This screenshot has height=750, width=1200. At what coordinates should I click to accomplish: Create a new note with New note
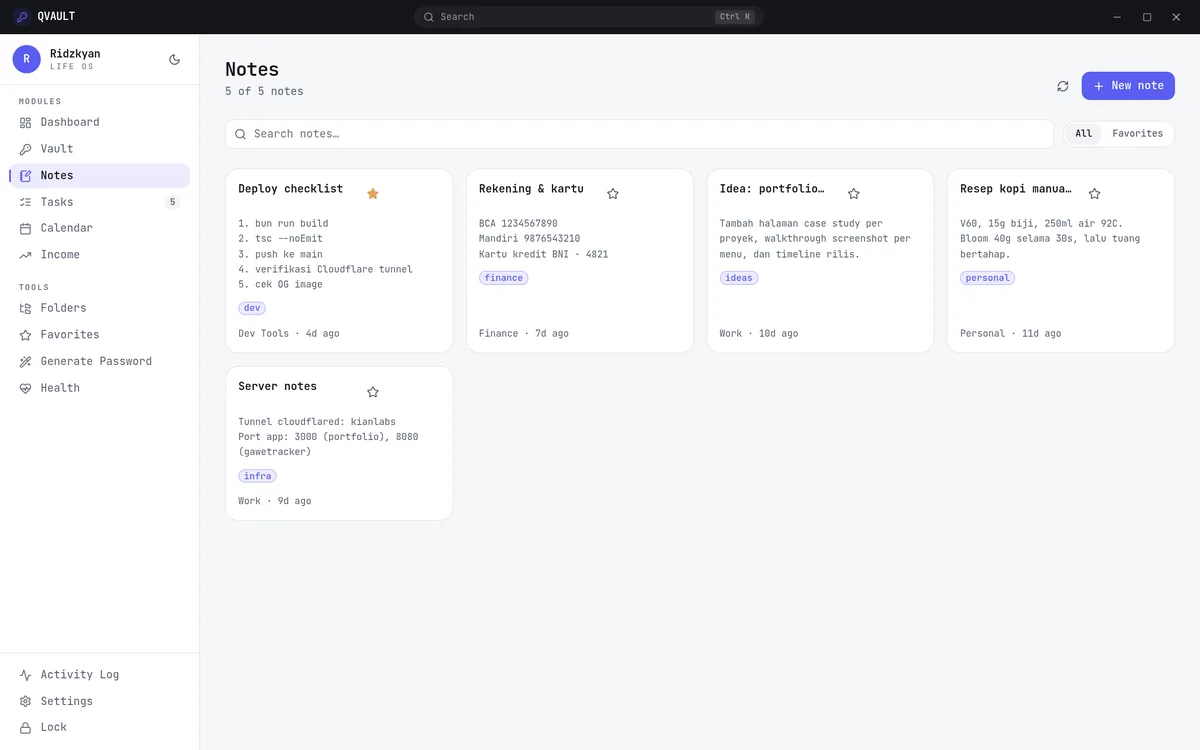(1128, 86)
